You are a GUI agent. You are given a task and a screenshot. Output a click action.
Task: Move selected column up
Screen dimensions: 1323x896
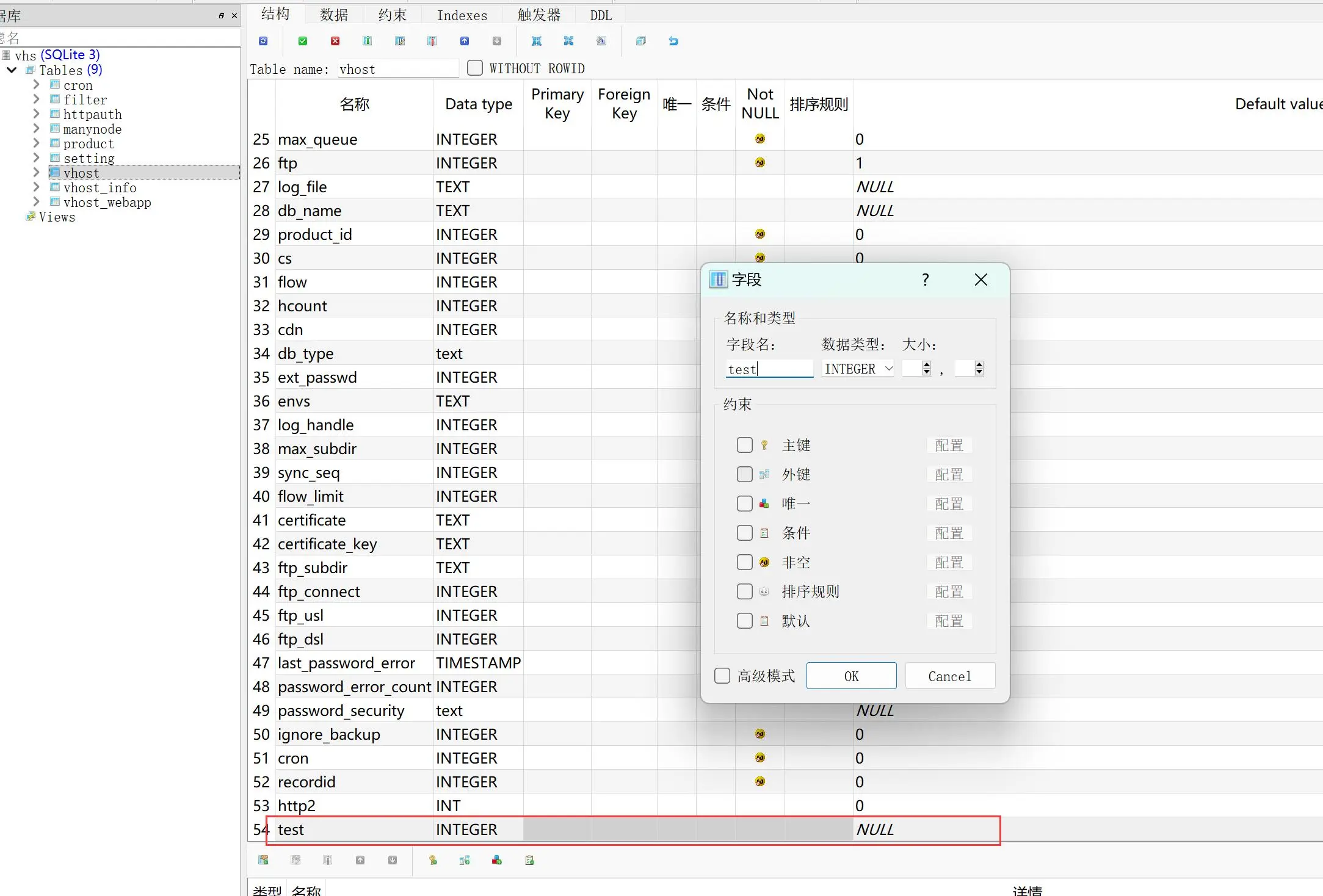(465, 41)
